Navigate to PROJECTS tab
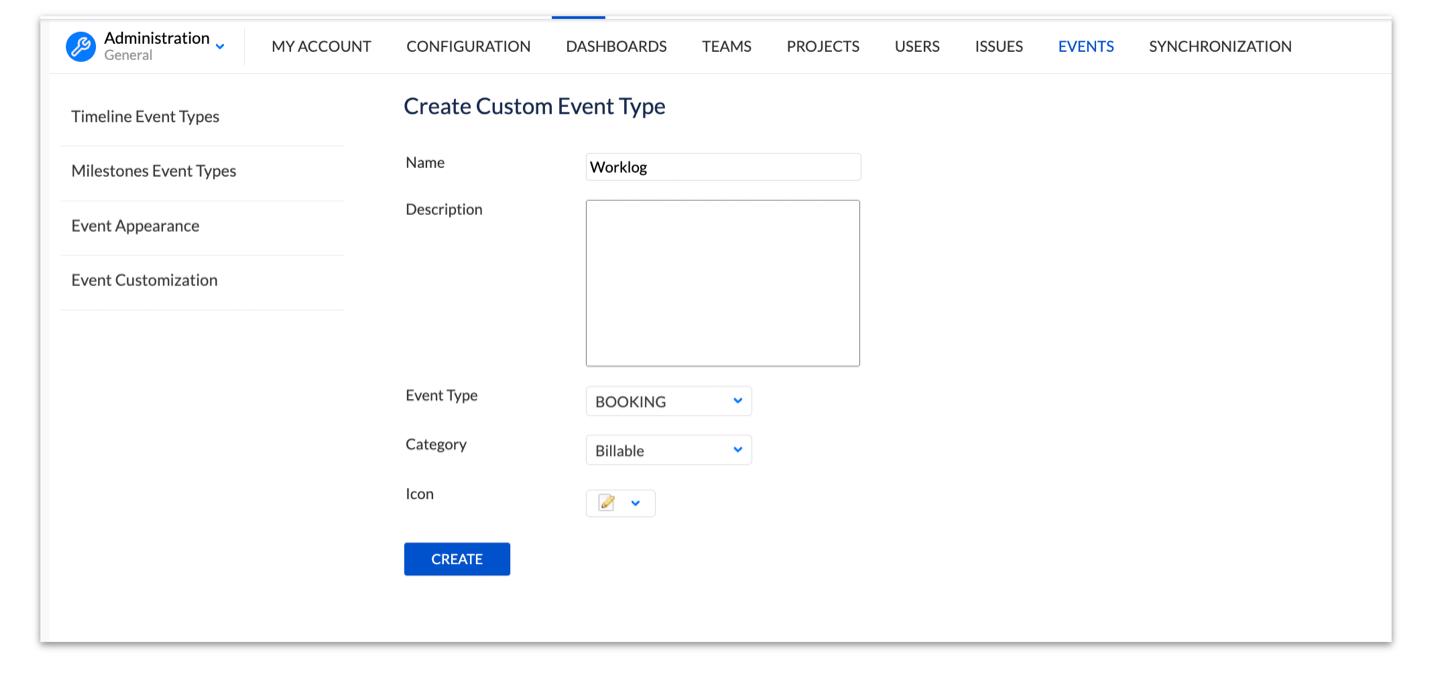This screenshot has height=681, width=1440. click(823, 46)
